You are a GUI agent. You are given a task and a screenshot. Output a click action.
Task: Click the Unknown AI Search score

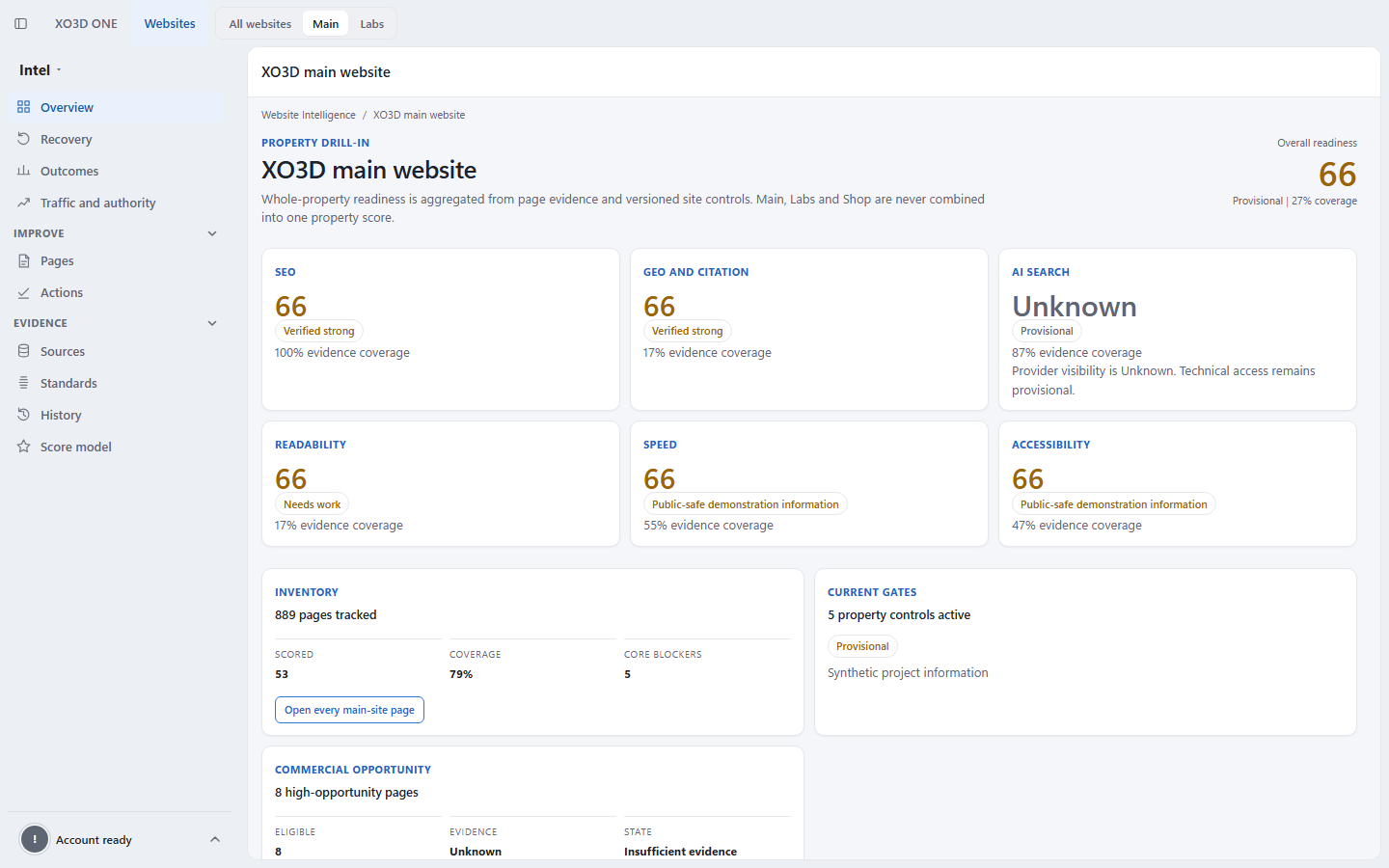(1075, 307)
